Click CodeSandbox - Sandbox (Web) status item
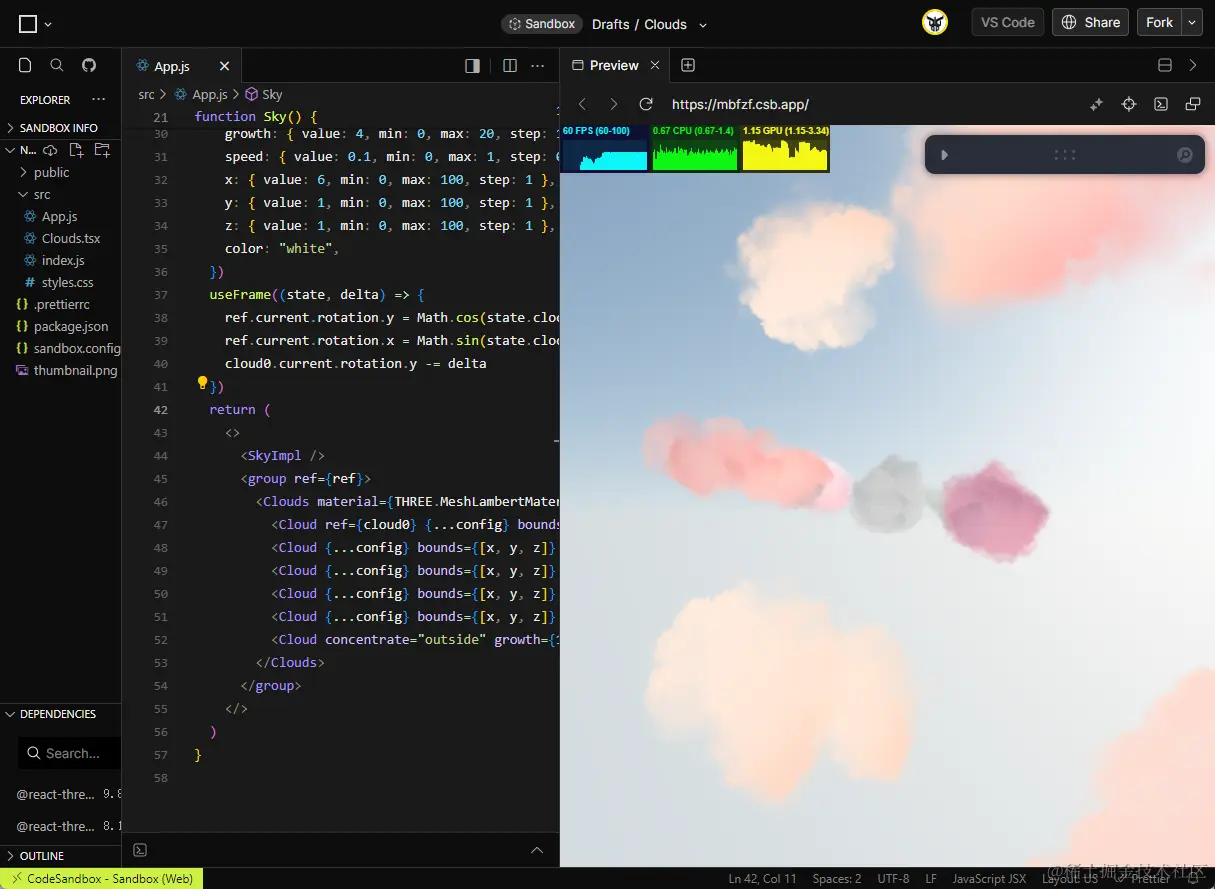Image resolution: width=1215 pixels, height=889 pixels. pyautogui.click(x=102, y=878)
